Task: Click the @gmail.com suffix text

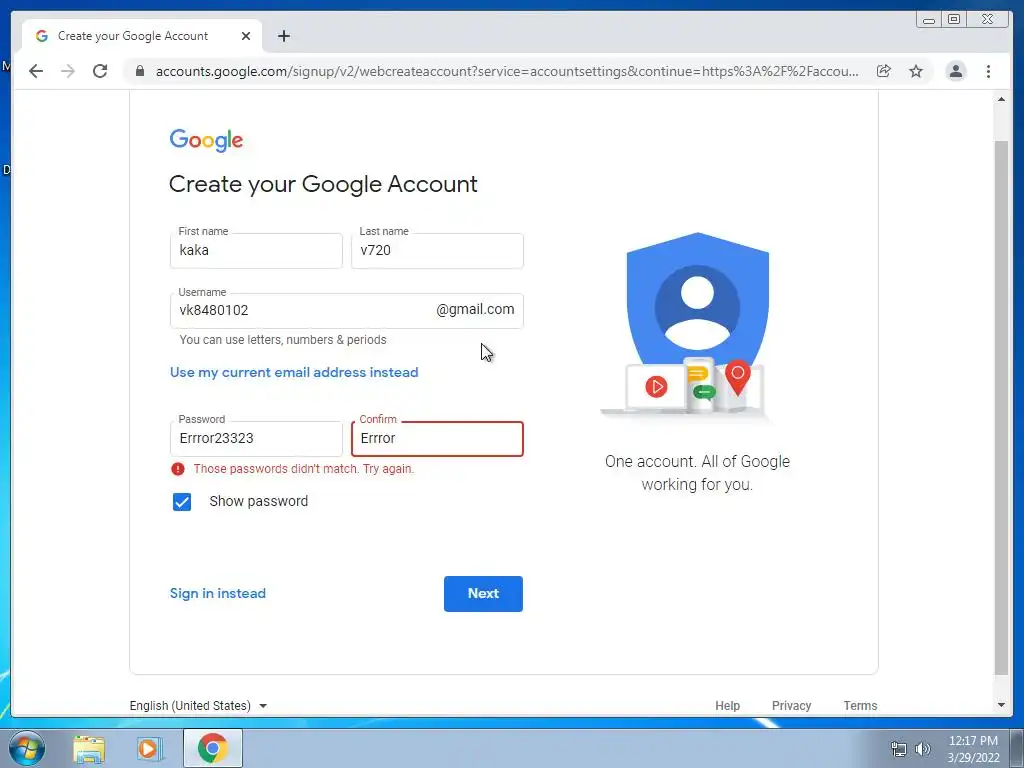Action: 475,310
